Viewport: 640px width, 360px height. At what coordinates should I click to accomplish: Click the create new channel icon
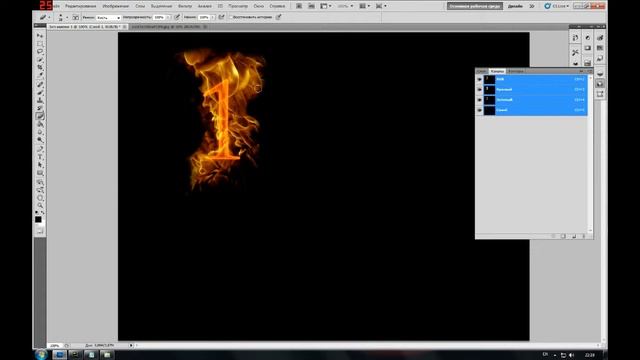[x=574, y=236]
